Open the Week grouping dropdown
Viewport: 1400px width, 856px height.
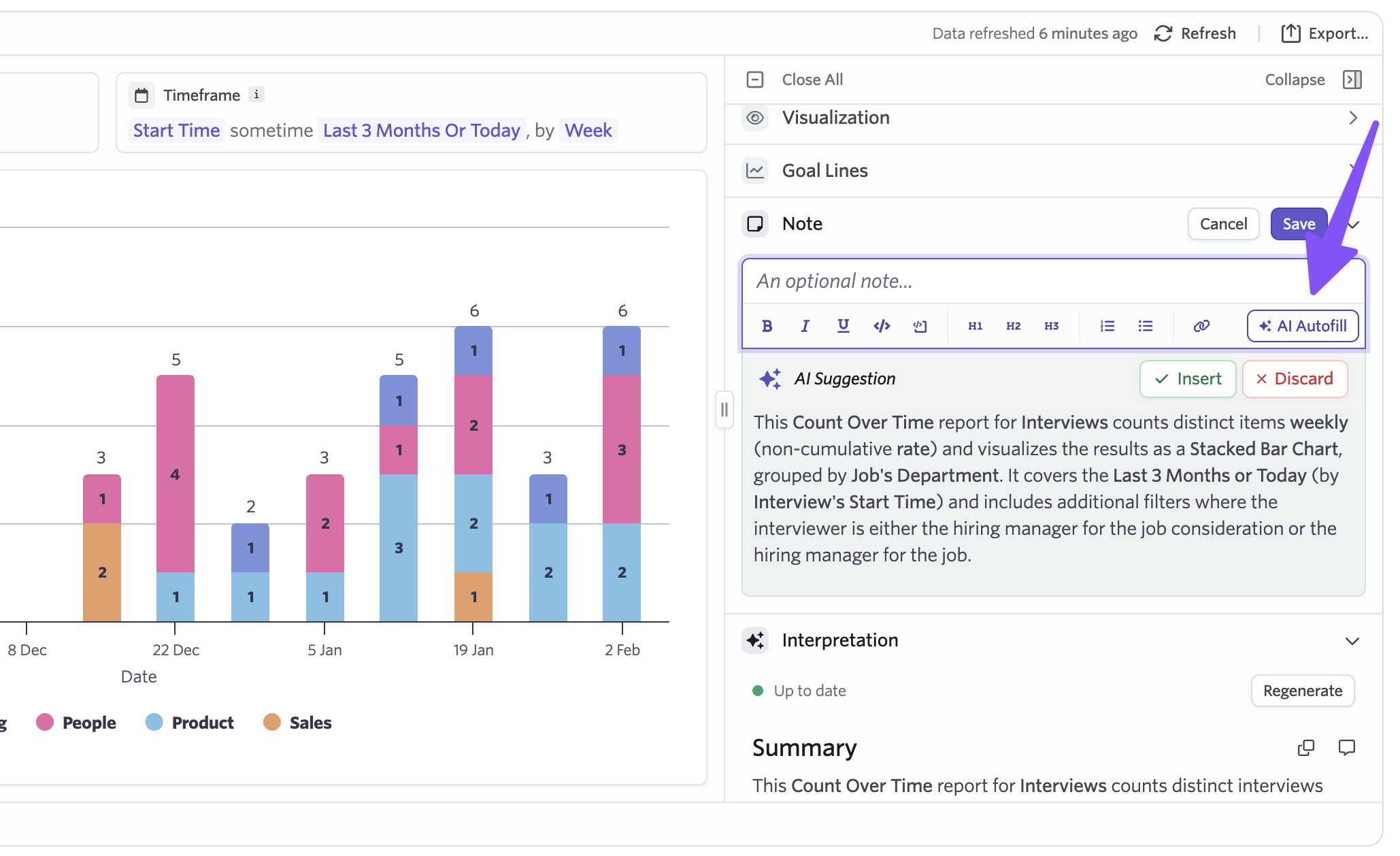588,131
